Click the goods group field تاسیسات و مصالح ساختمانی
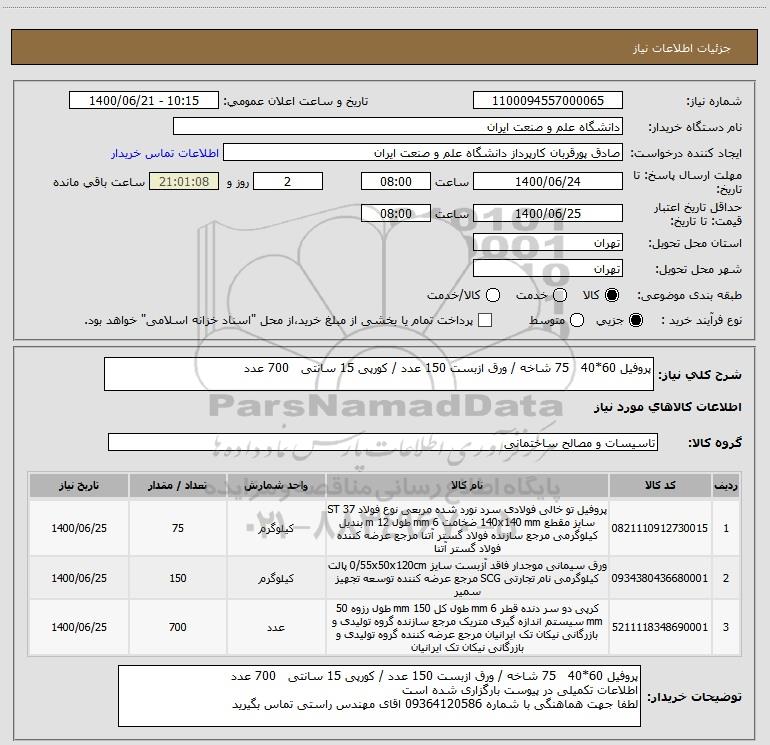 383,442
